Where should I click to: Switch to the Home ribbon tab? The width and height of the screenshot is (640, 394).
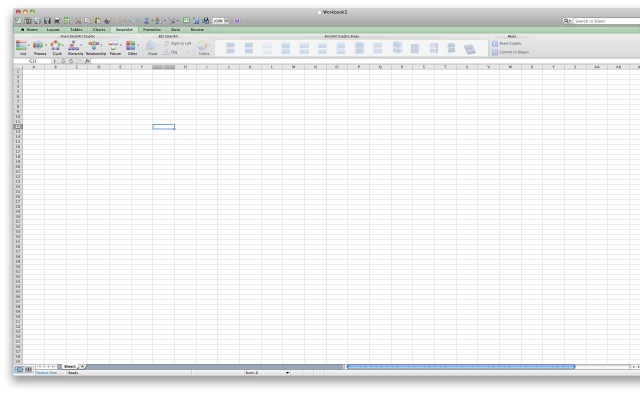(29, 30)
